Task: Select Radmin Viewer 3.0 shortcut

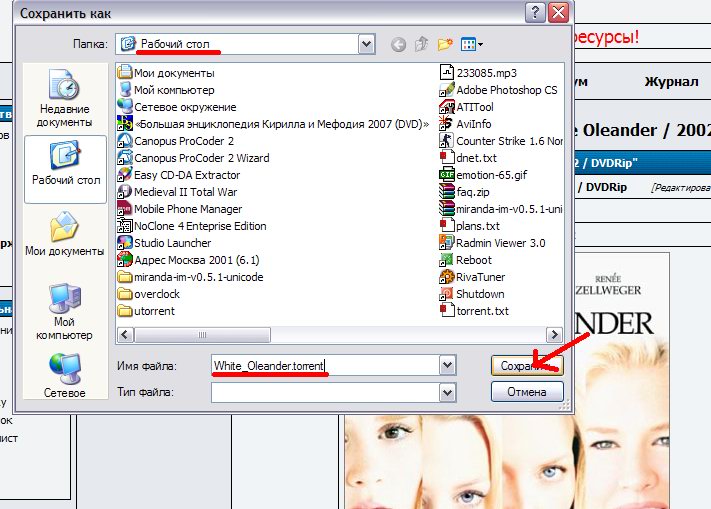Action: click(492, 243)
